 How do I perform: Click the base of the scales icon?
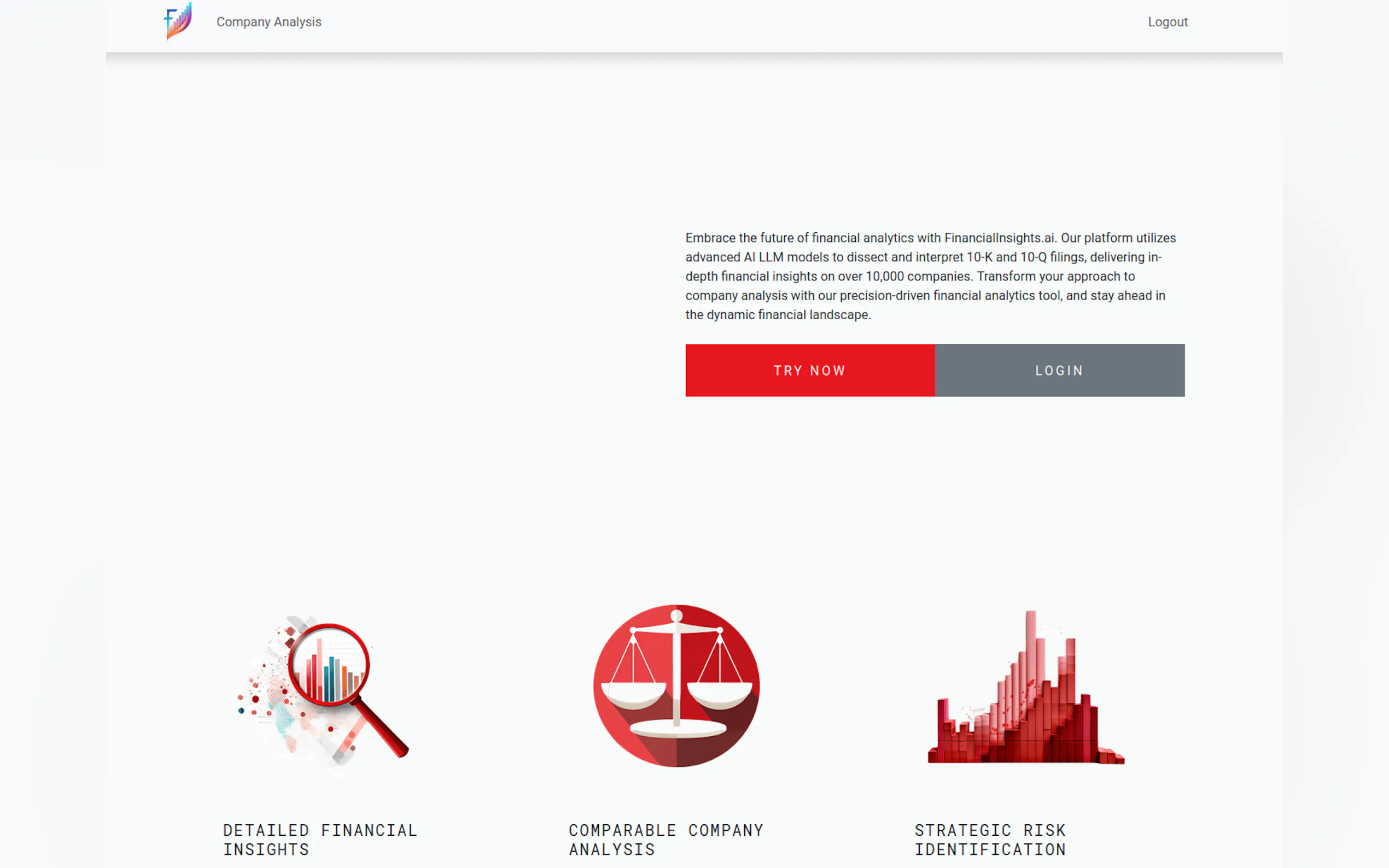point(678,729)
